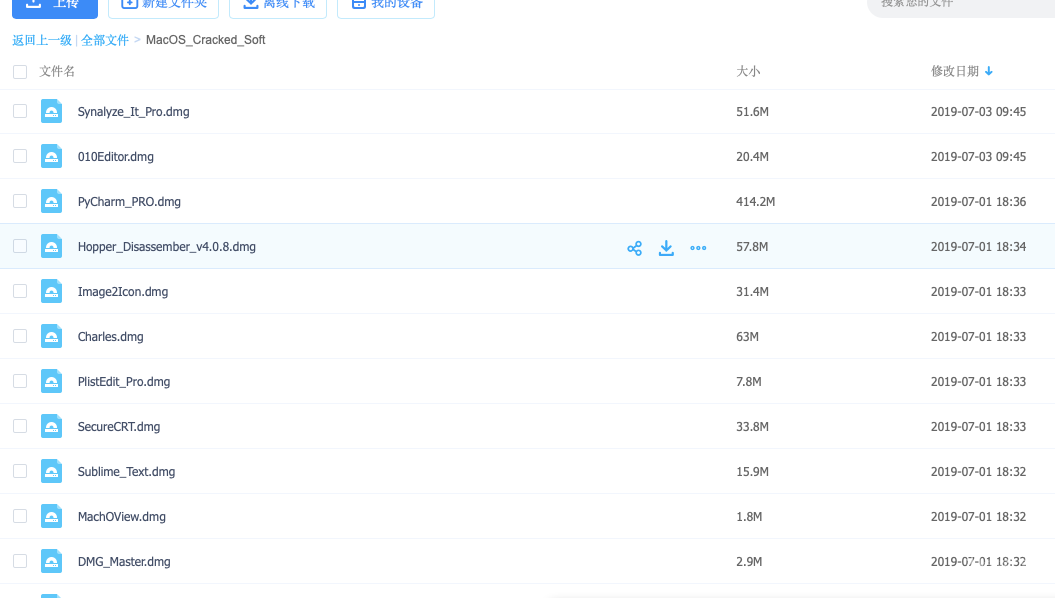Viewport: 1055px width, 598px height.
Task: Download Hopper_Disassember_v4.0.8.dmg via download arrow icon
Action: tap(666, 248)
